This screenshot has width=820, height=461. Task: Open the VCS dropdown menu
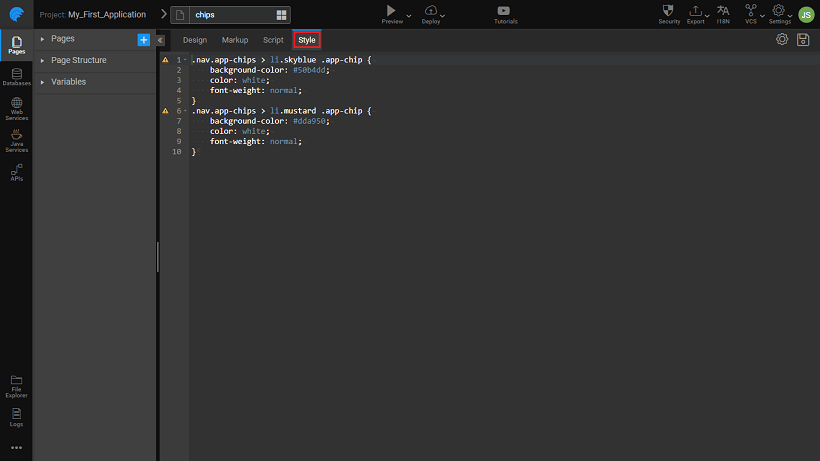751,13
